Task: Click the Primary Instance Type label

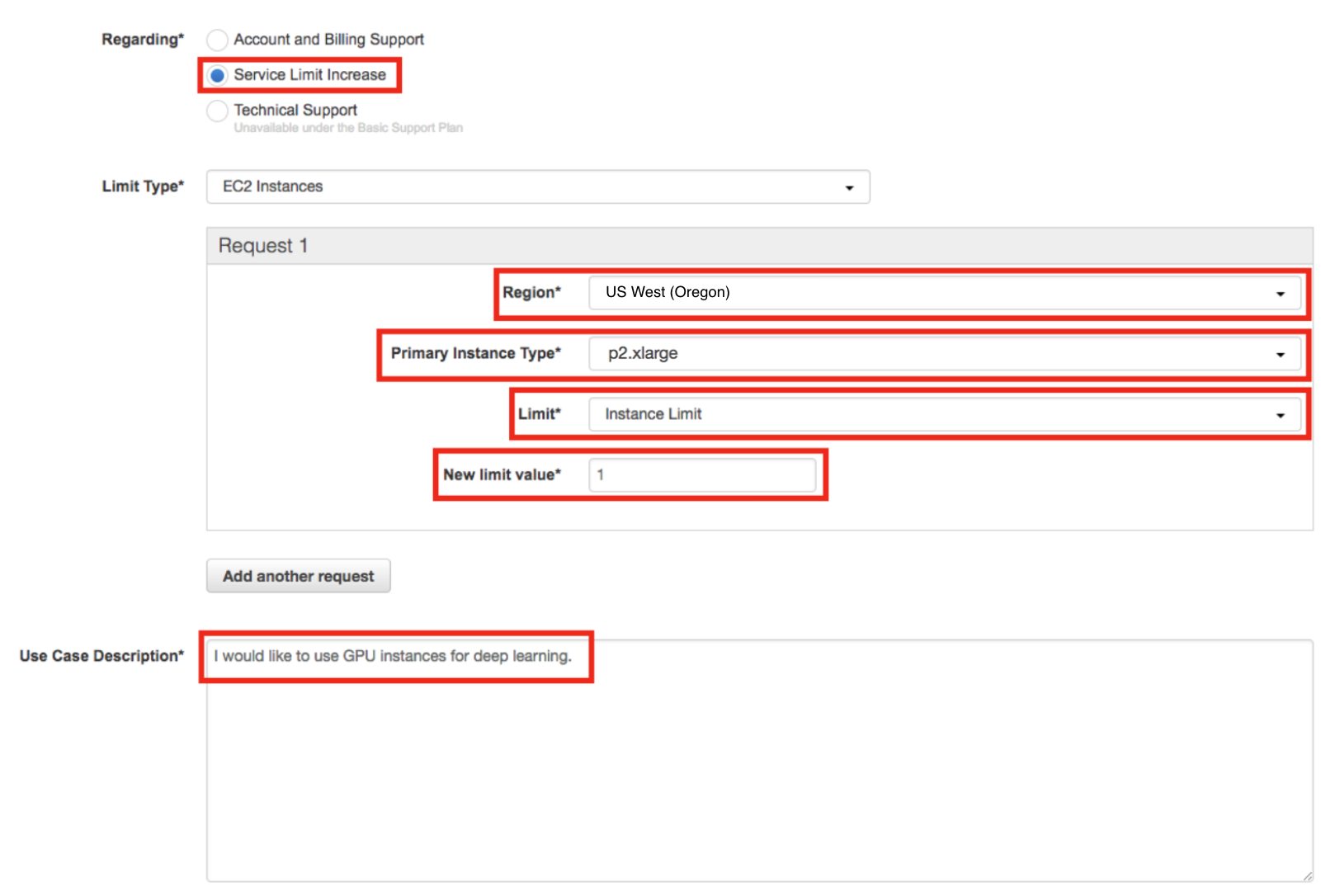Action: [x=475, y=353]
